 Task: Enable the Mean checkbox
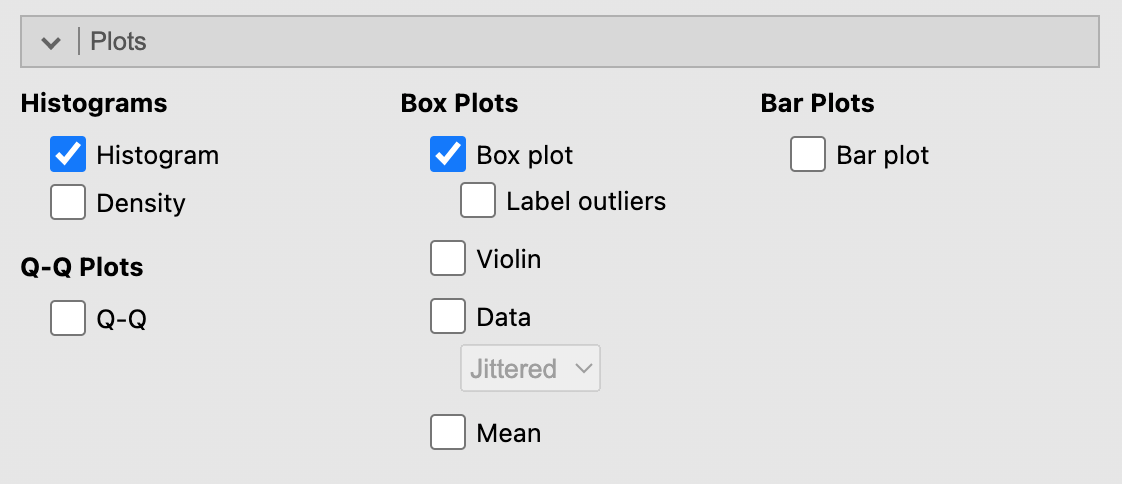coord(448,433)
